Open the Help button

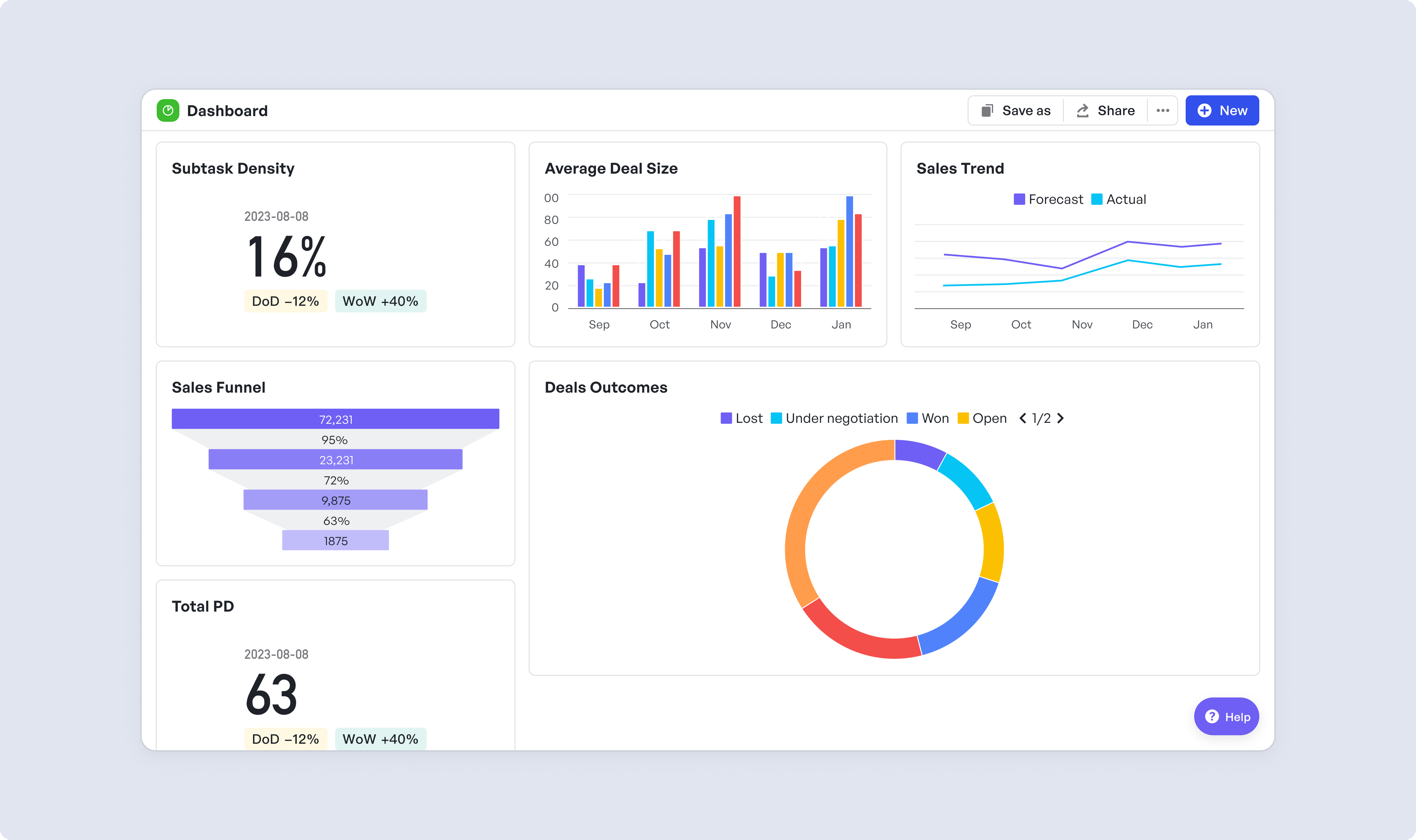tap(1226, 717)
